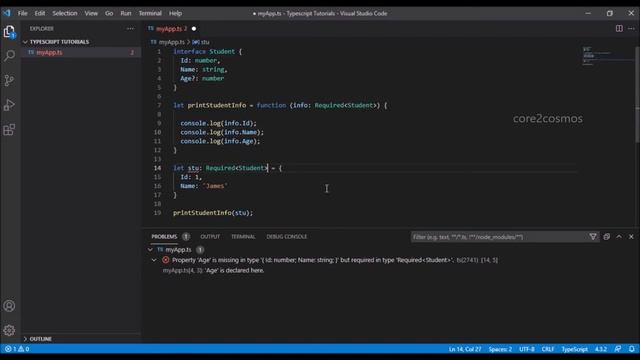Open the Manage gear icon
640x360 pixels.
pyautogui.click(x=9, y=330)
